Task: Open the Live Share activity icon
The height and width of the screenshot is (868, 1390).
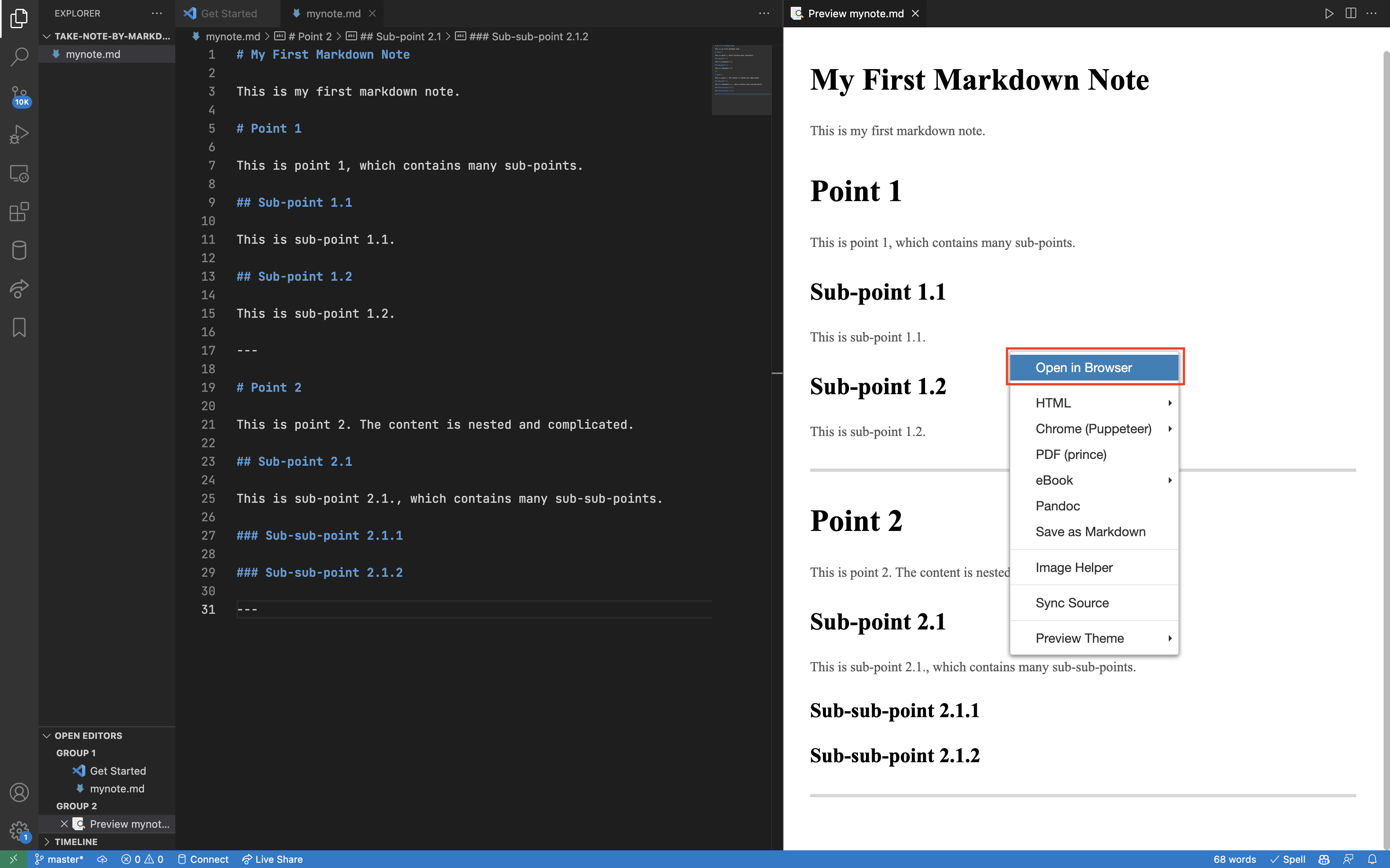Action: coord(19,289)
